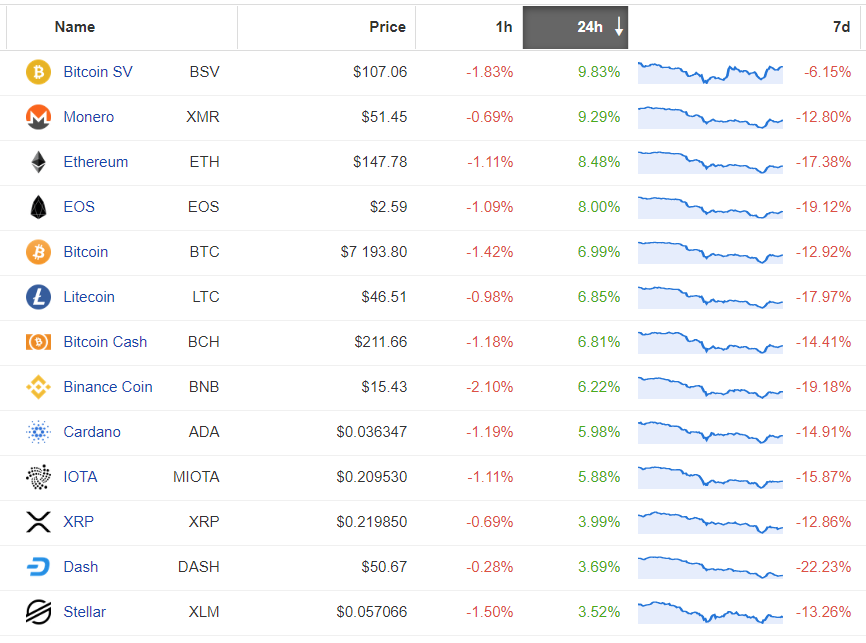Click the Bitcoin SV coin logo
This screenshot has height=643, width=866.
[x=38, y=72]
